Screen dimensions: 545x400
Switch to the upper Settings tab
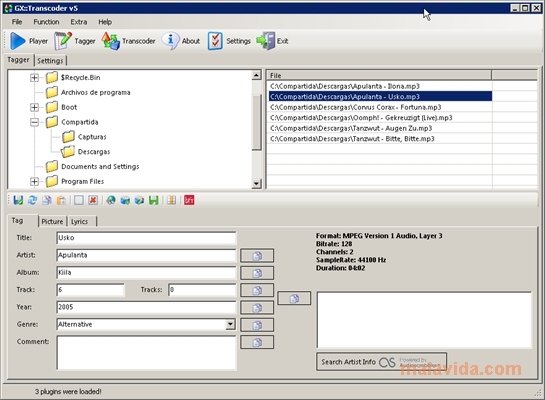tap(50, 61)
